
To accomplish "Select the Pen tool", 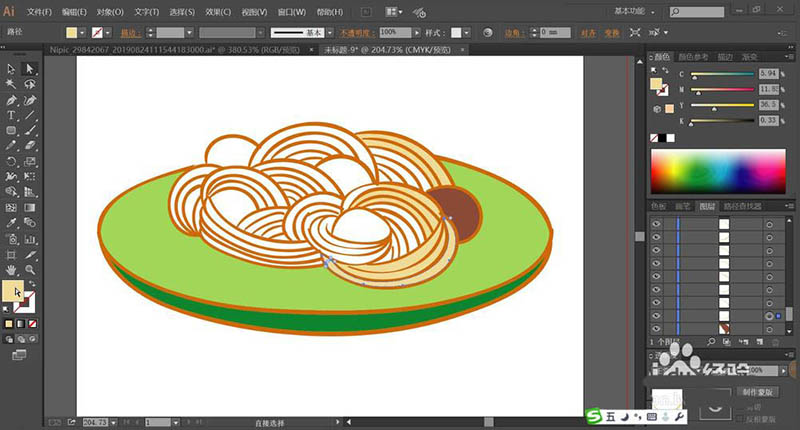I will (11, 100).
